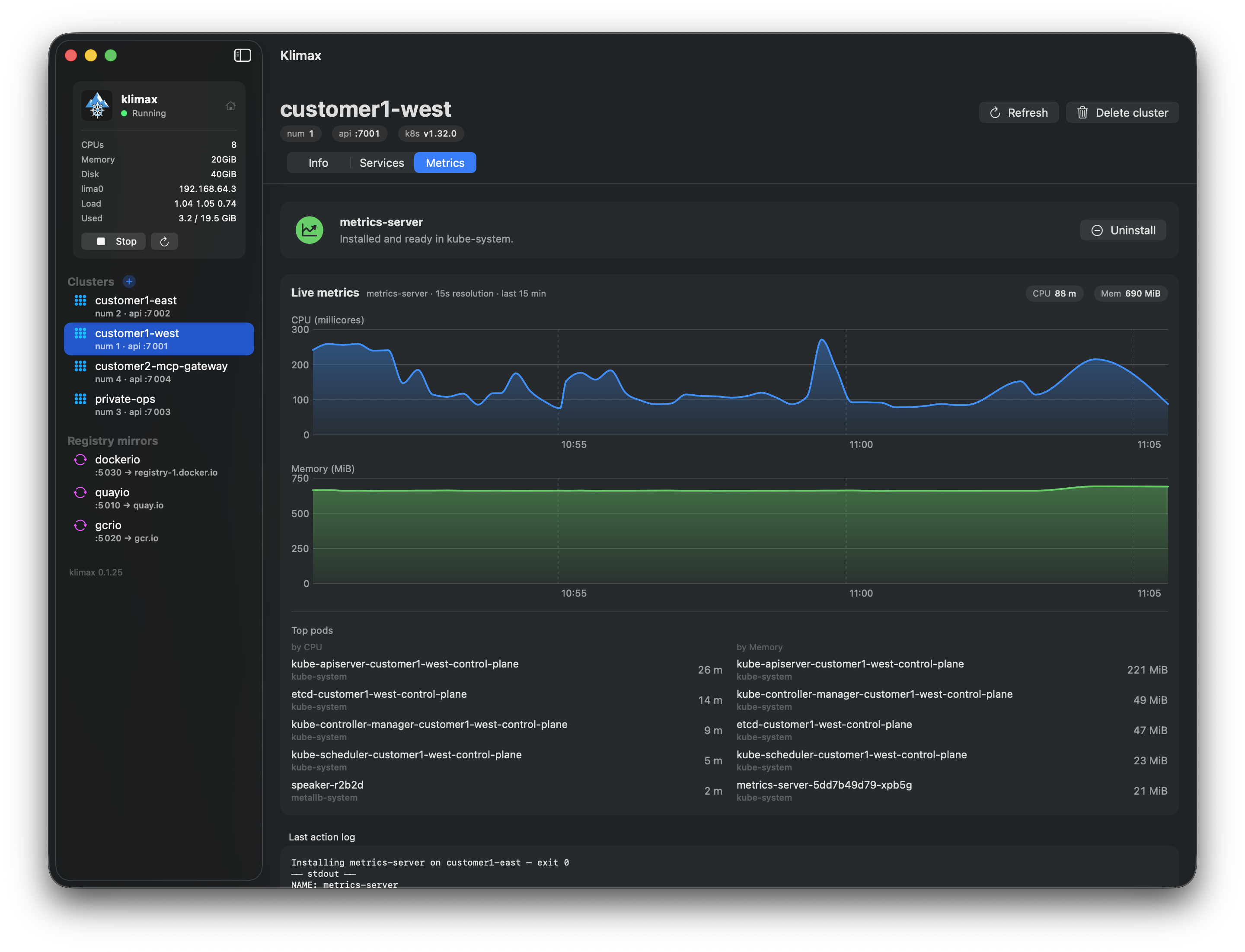Click the 26 m CPU value
The height and width of the screenshot is (952, 1245).
pyautogui.click(x=710, y=670)
